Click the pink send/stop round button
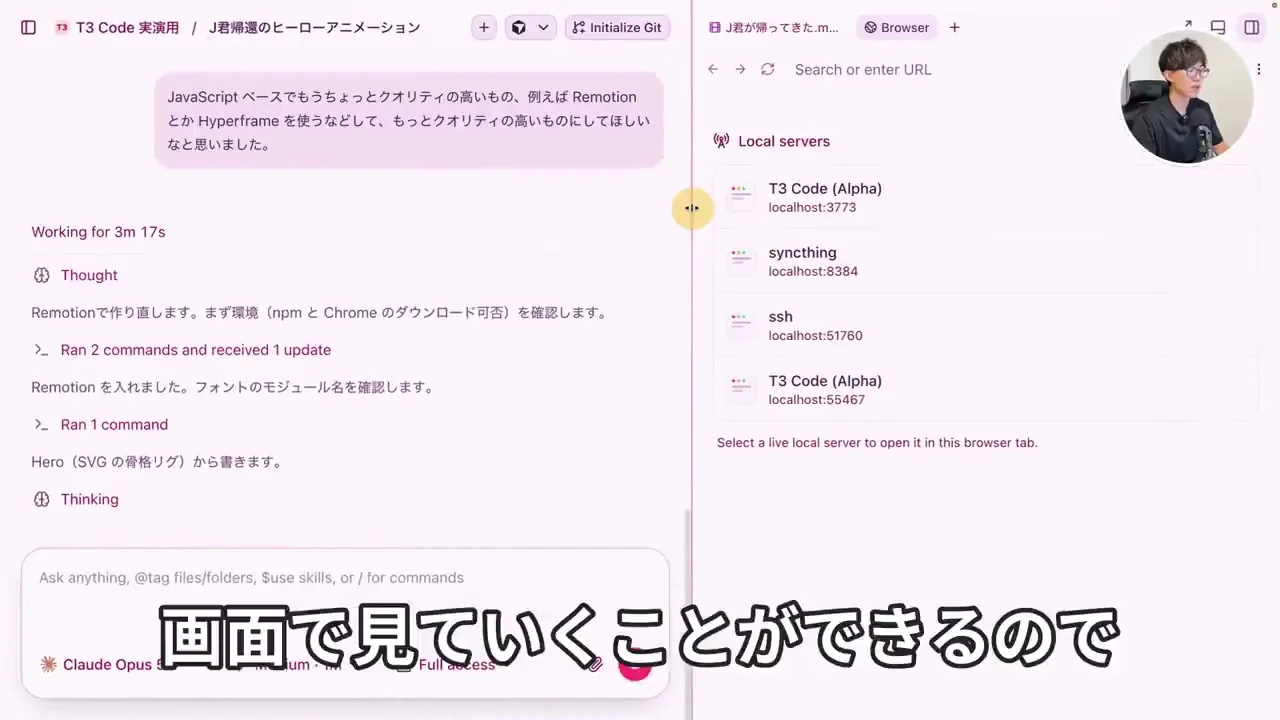This screenshot has height=720, width=1280. tap(635, 665)
